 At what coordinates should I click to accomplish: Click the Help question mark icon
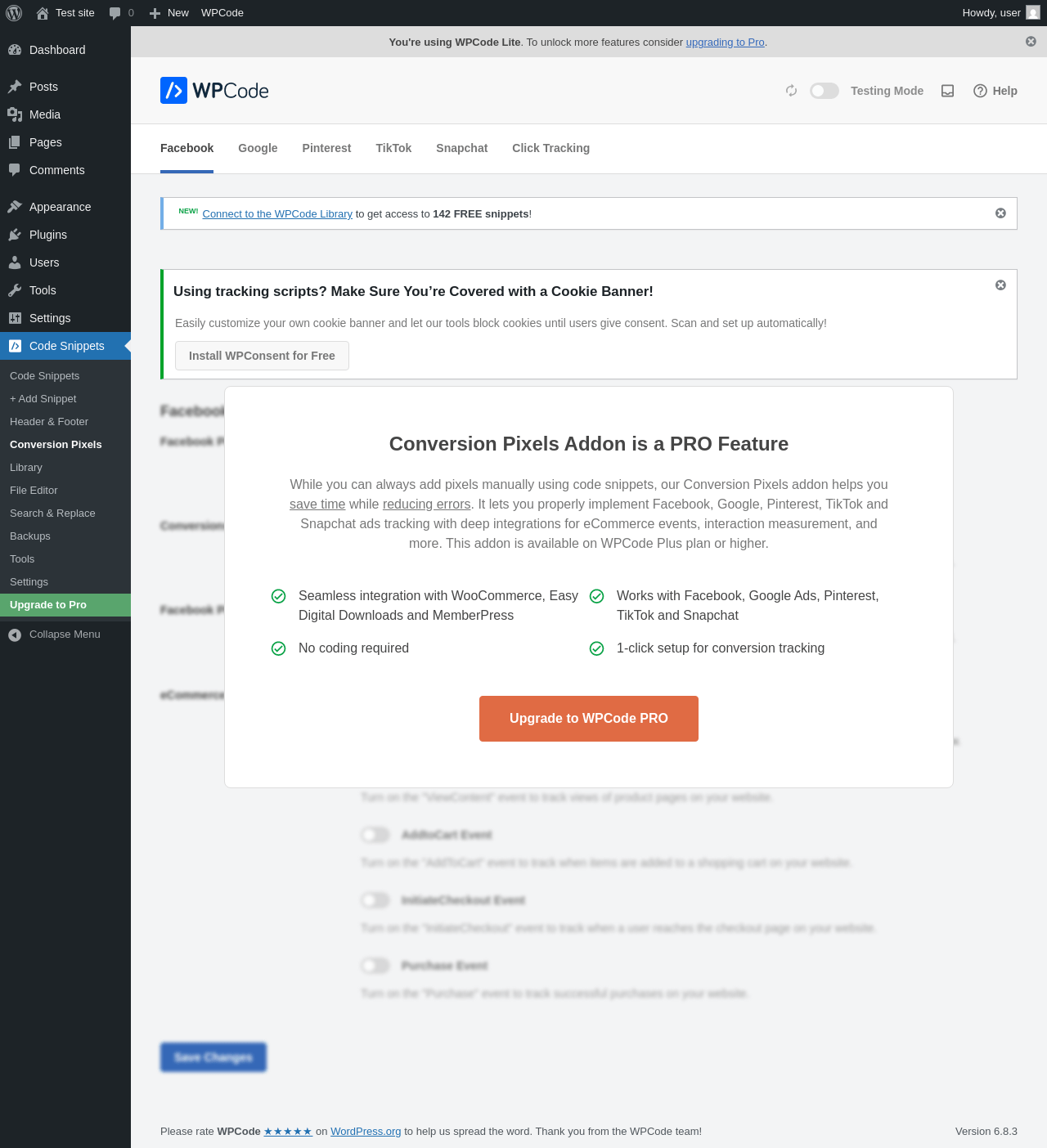tap(980, 91)
